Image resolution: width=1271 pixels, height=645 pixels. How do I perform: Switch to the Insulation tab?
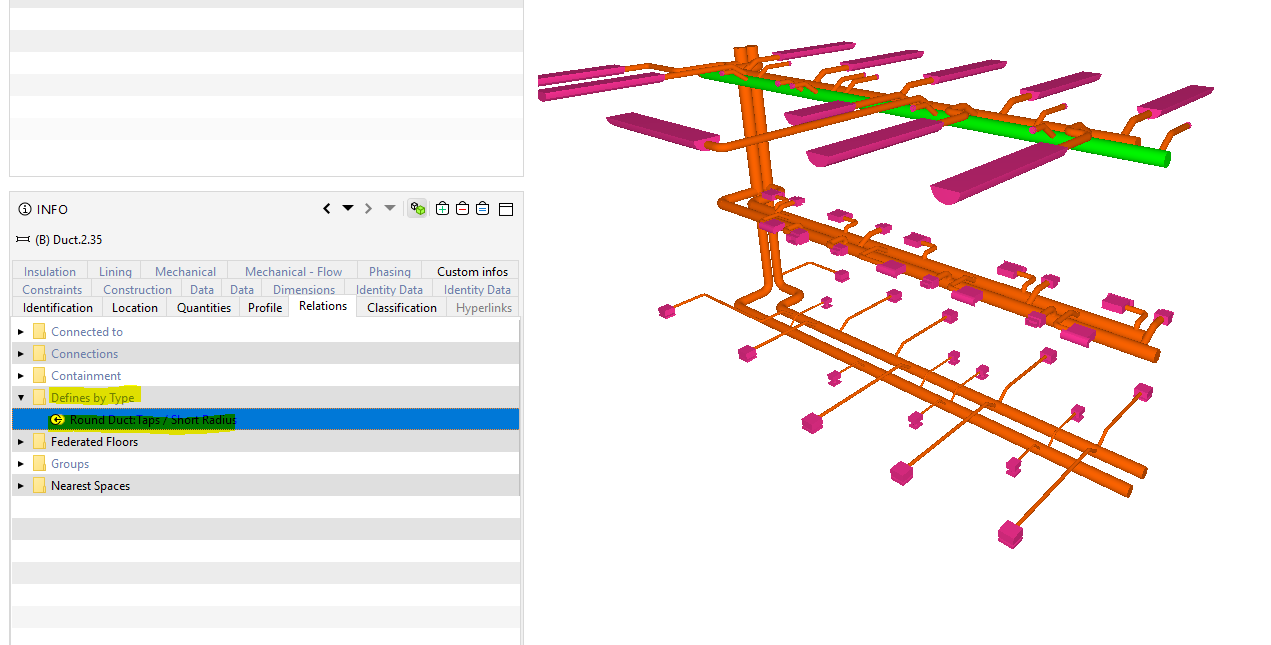click(x=50, y=271)
